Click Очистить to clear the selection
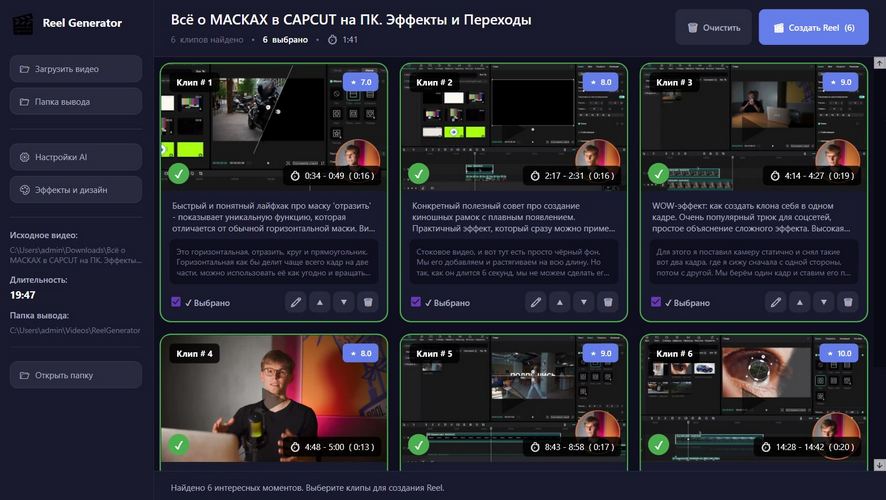The image size is (886, 500). (714, 27)
